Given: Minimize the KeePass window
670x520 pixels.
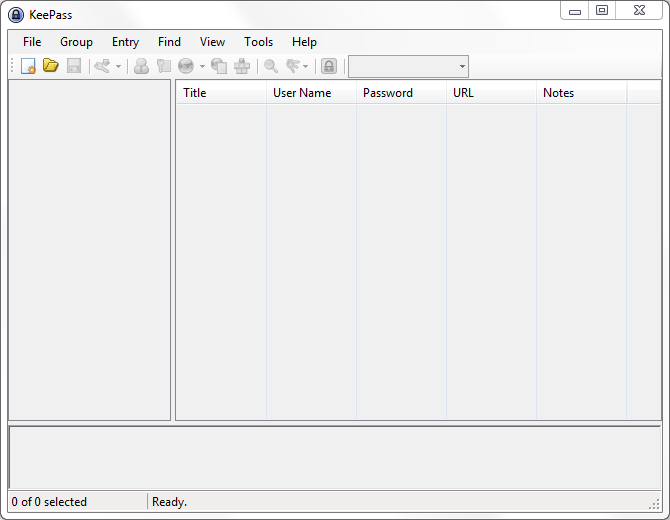Looking at the screenshot, I should click(x=575, y=11).
